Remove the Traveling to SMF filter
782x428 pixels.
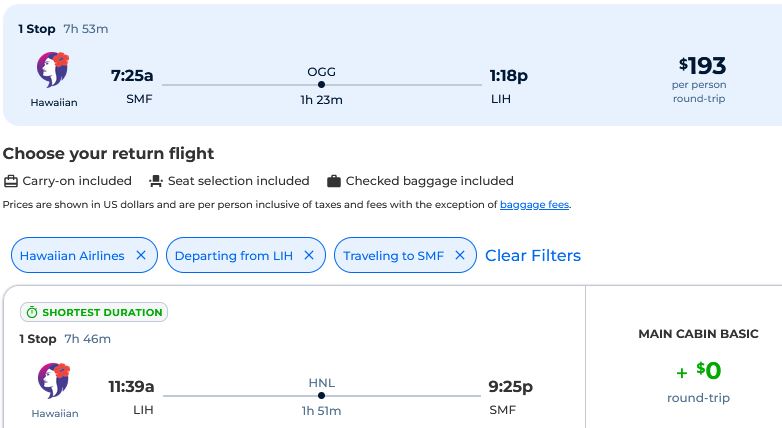[x=460, y=256]
